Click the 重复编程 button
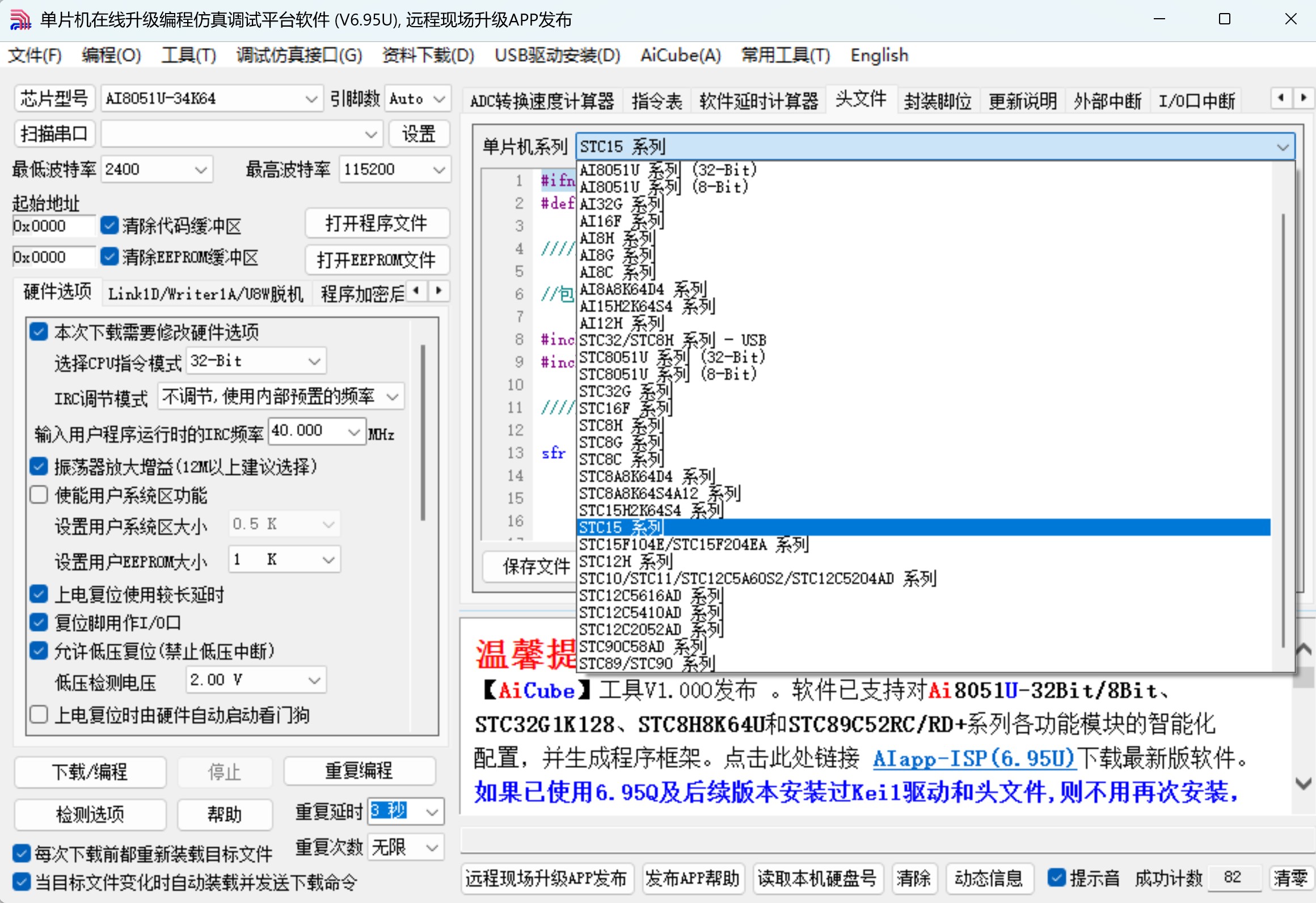This screenshot has height=903, width=1316. coord(359,771)
